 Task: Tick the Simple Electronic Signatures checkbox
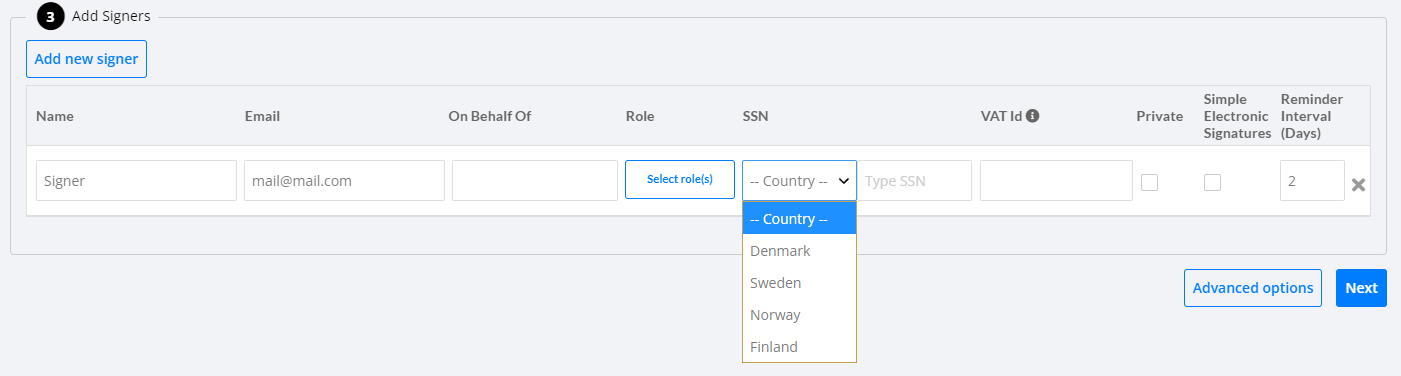(1212, 182)
